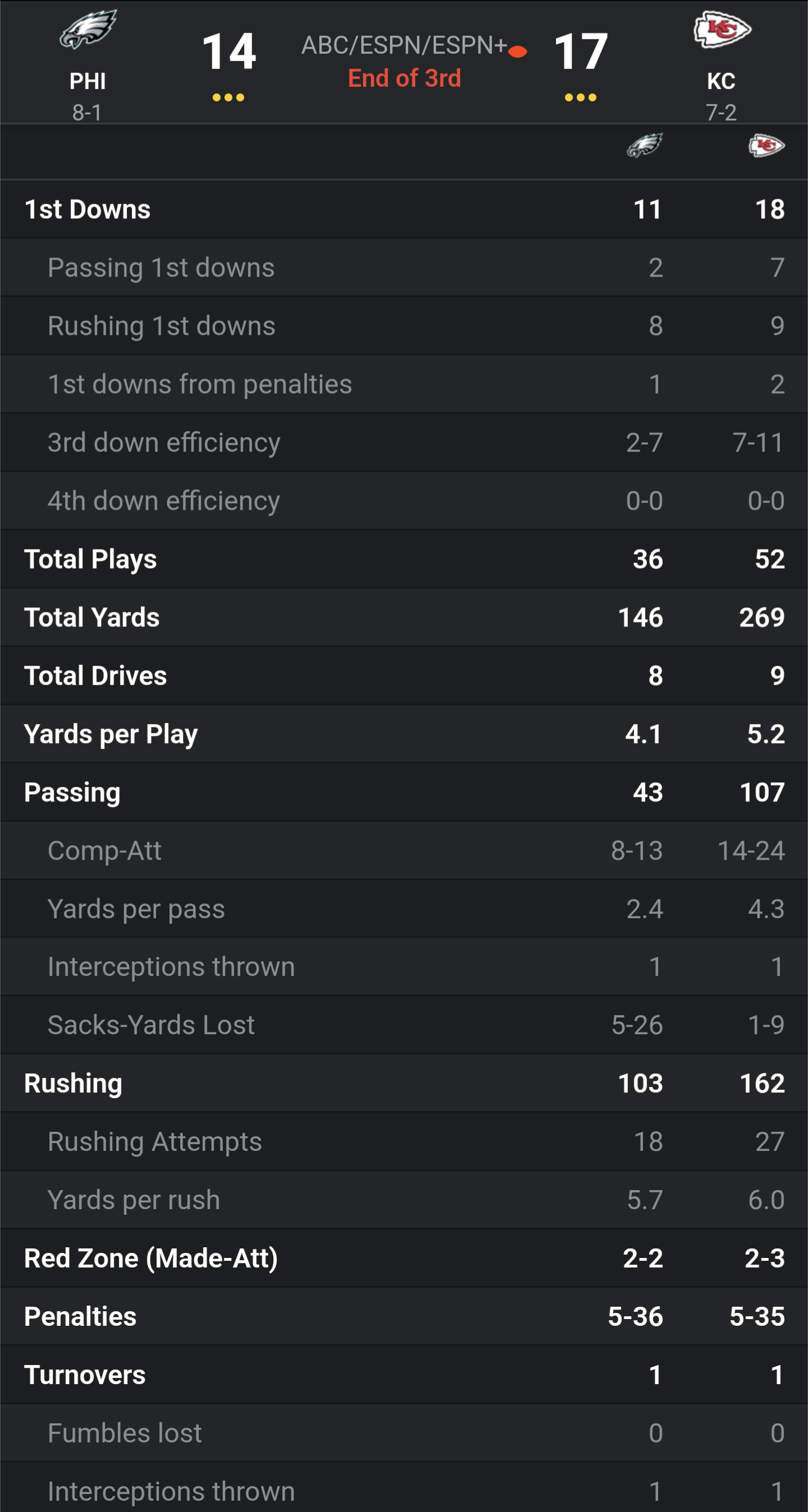
Task: Tap the orange football possession indicator
Action: (x=517, y=52)
